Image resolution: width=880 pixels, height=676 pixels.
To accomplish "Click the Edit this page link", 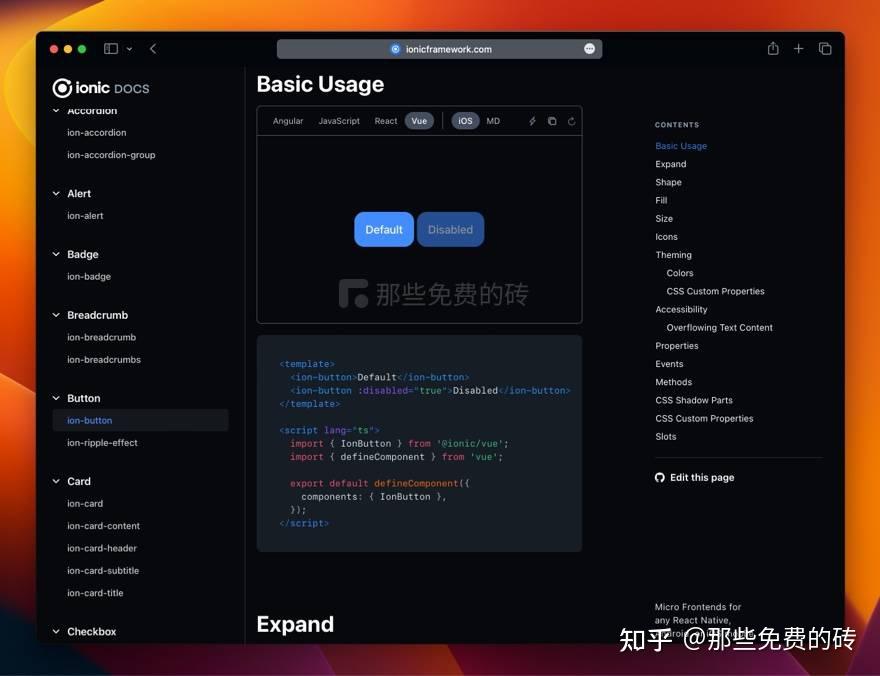I will pyautogui.click(x=700, y=477).
